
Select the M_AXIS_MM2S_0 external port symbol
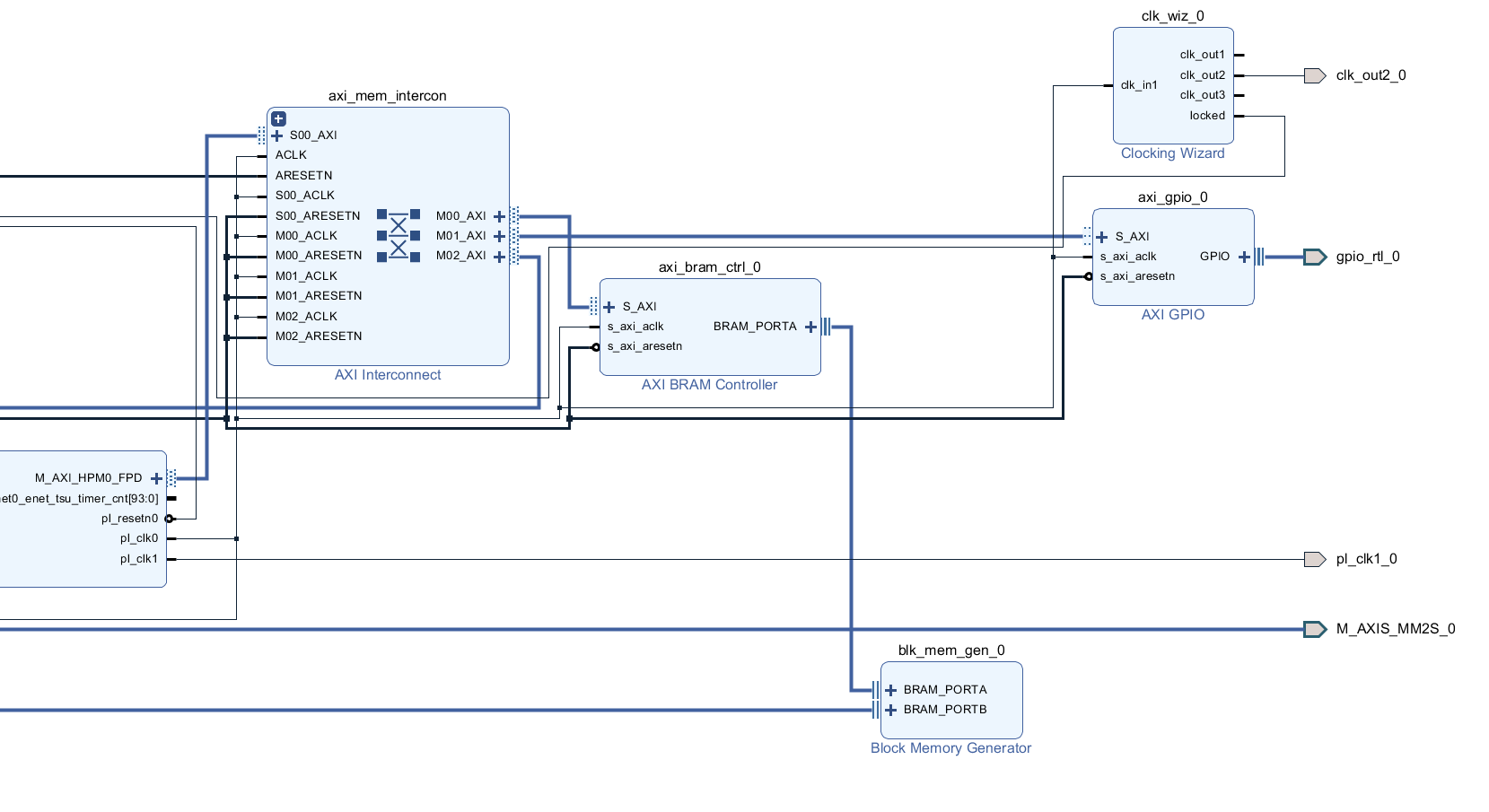[x=1315, y=629]
